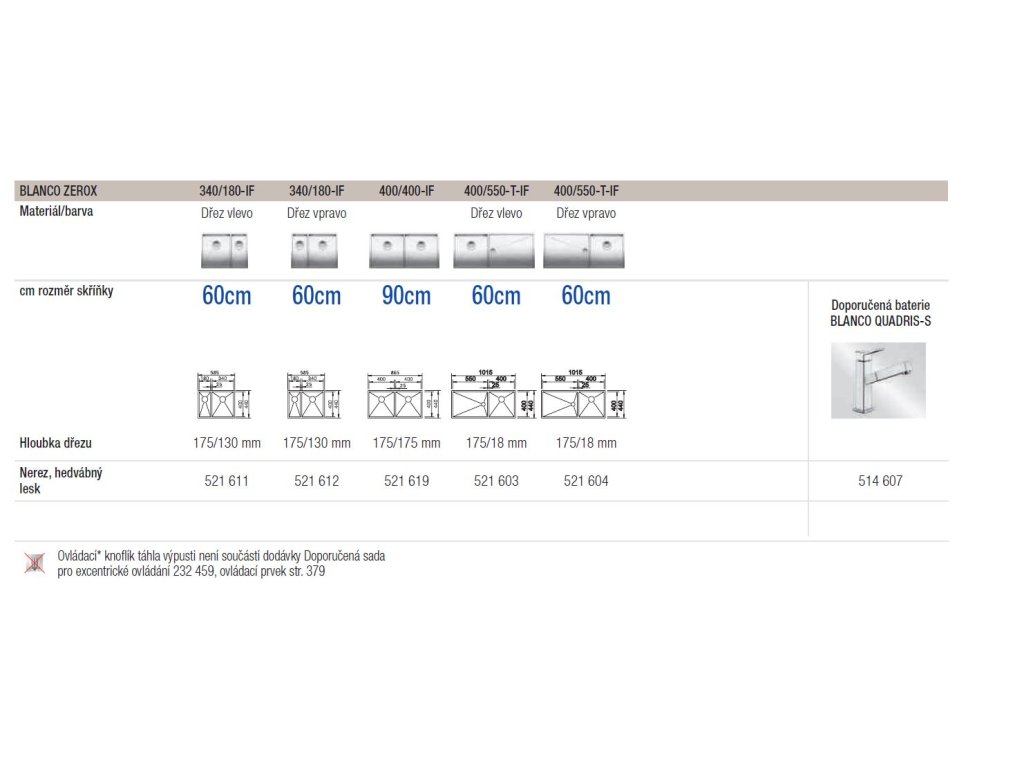
Task: Click the 175/18 mm depth above 521 603
Action: 496,443
